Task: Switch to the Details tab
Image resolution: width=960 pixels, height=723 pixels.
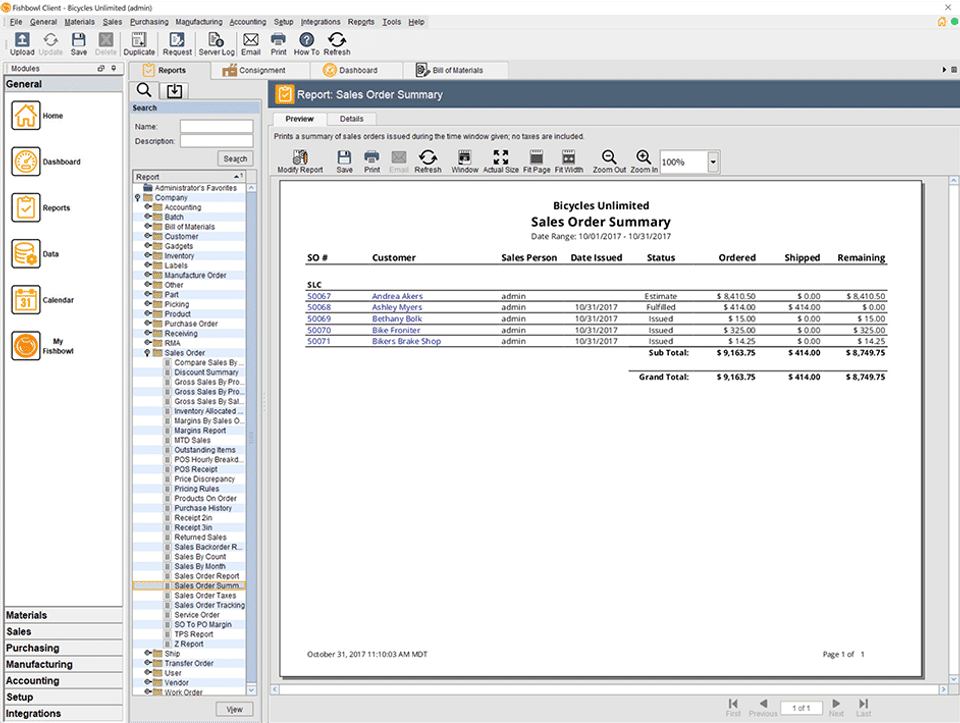Action: 351,119
